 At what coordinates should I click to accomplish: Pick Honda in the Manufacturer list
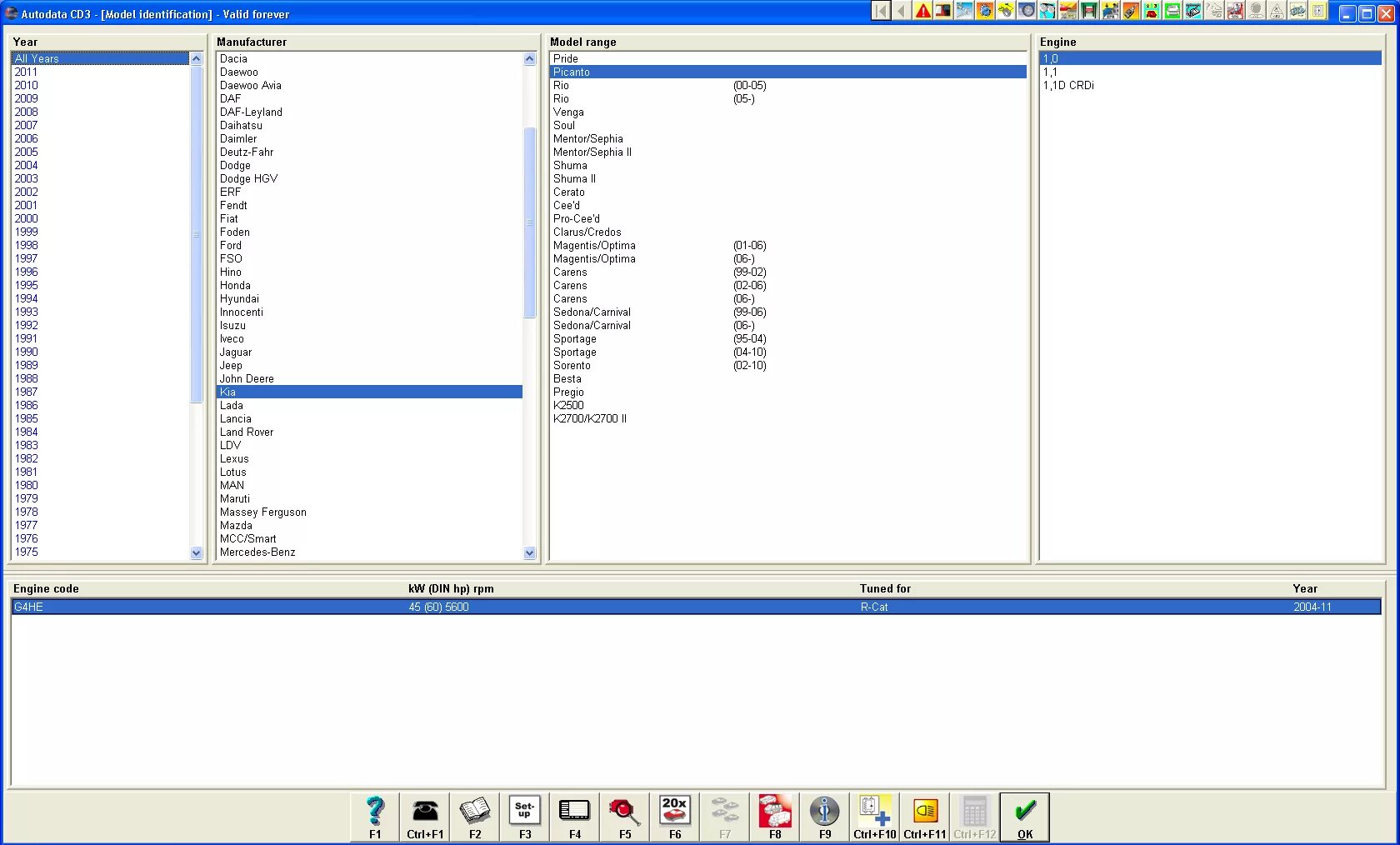[x=369, y=286]
